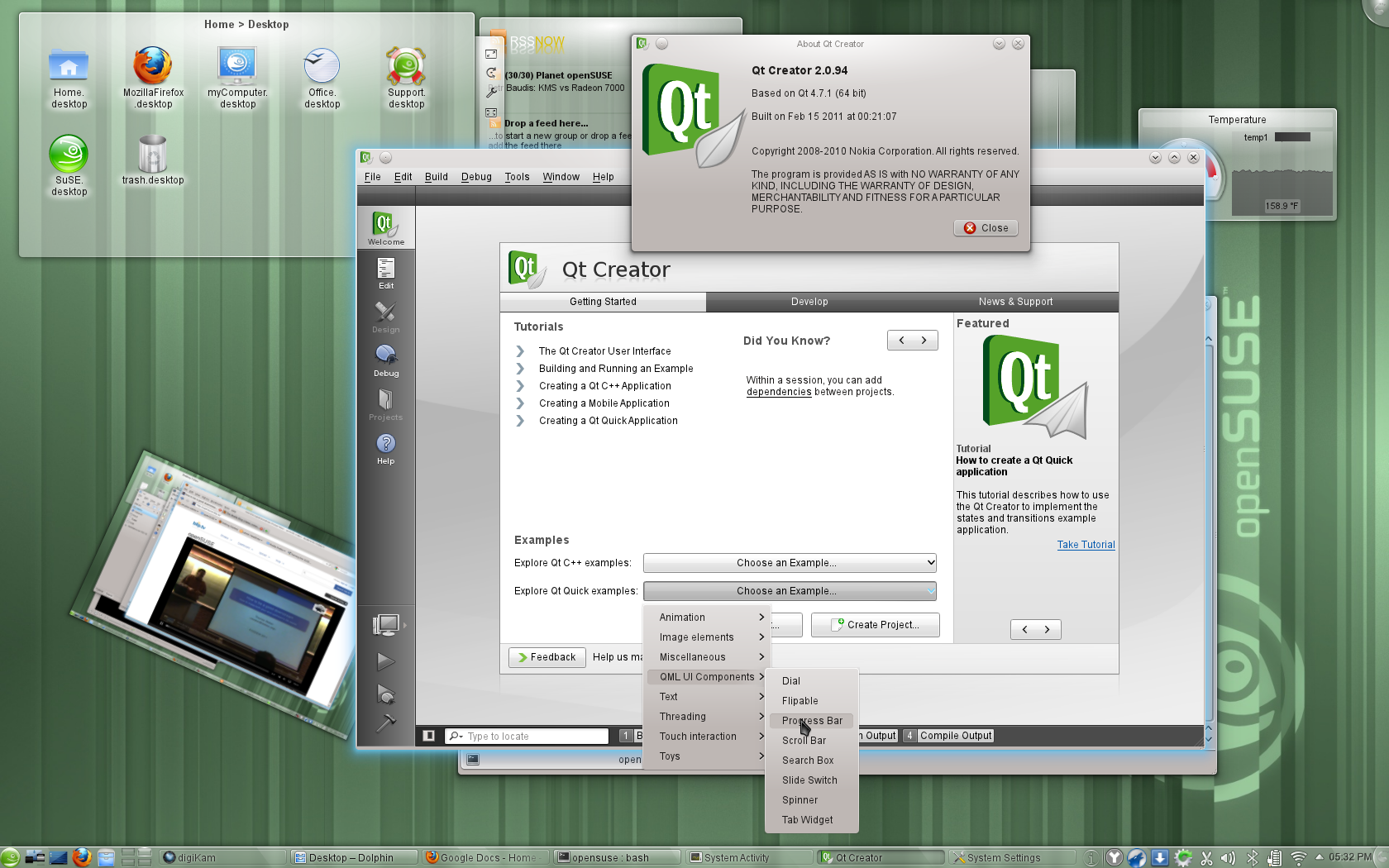This screenshot has height=868, width=1389.
Task: Follow the Take Tutorial link
Action: pos(1086,544)
